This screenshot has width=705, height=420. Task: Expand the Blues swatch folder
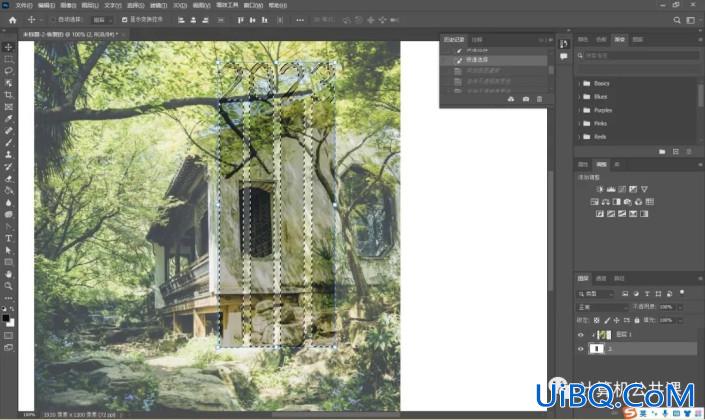point(579,97)
